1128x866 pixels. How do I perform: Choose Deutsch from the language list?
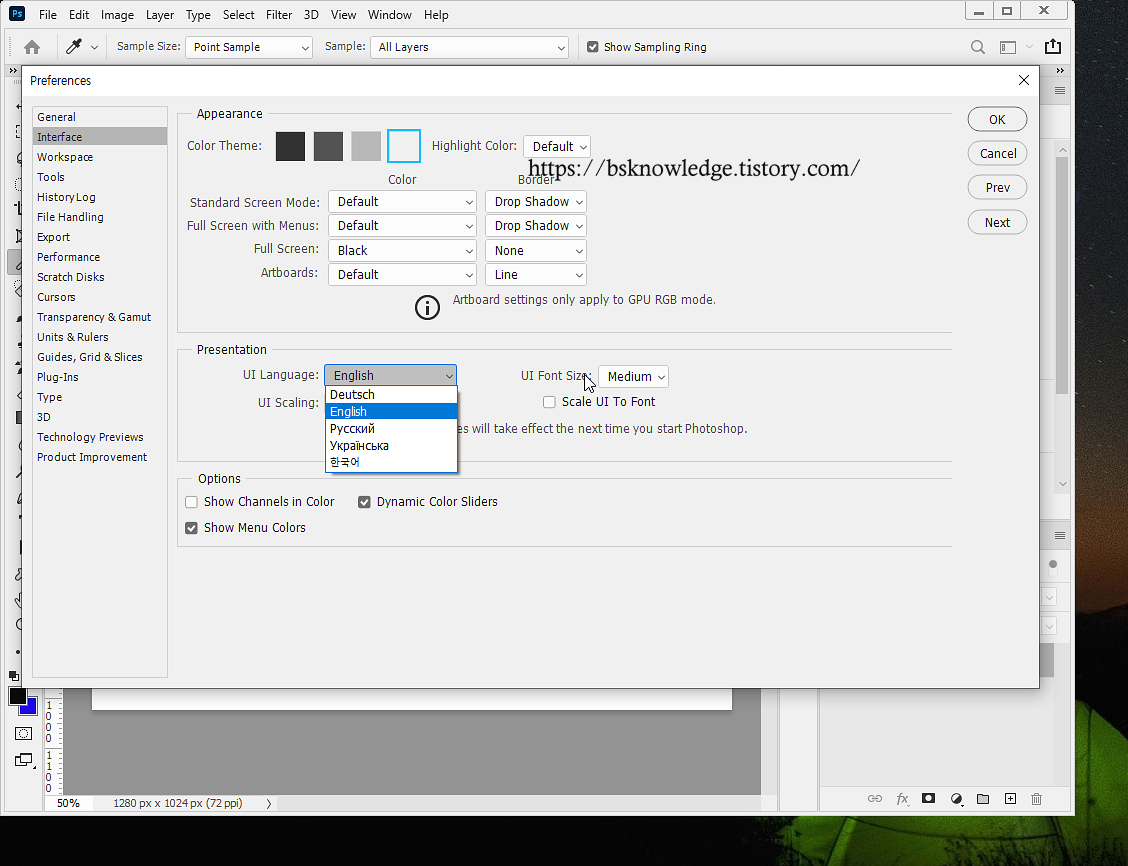pyautogui.click(x=391, y=395)
